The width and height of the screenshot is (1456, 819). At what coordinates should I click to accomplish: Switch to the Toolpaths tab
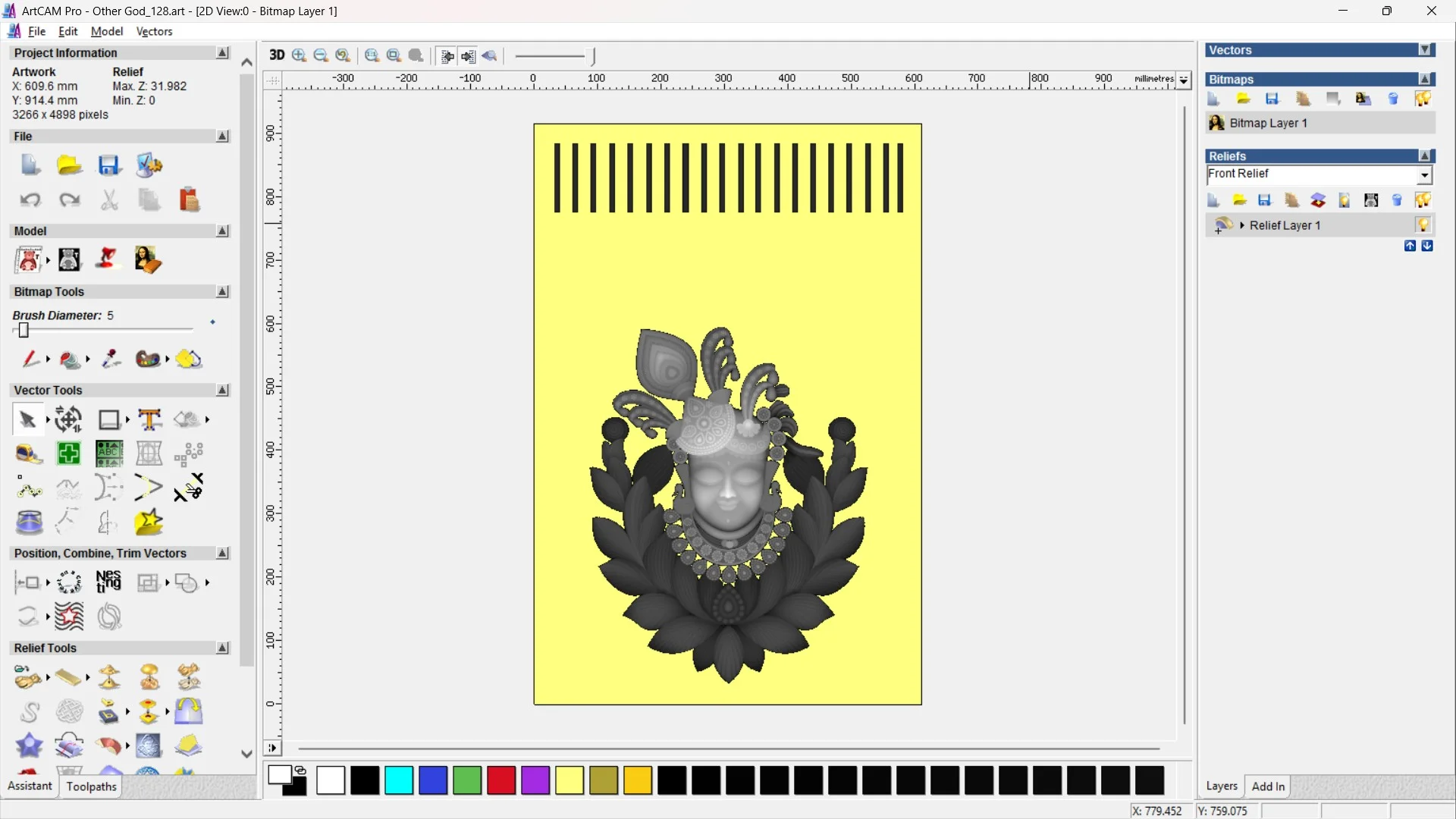point(91,786)
